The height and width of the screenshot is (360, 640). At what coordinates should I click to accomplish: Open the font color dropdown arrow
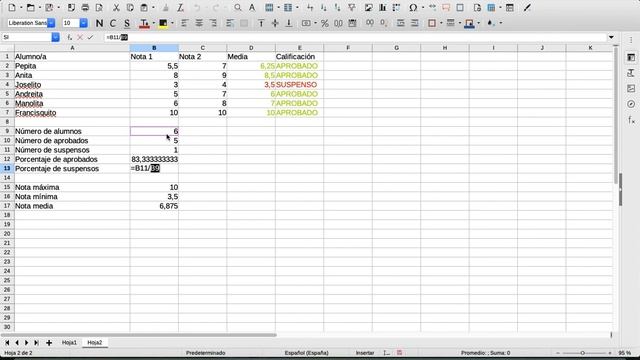[x=153, y=23]
